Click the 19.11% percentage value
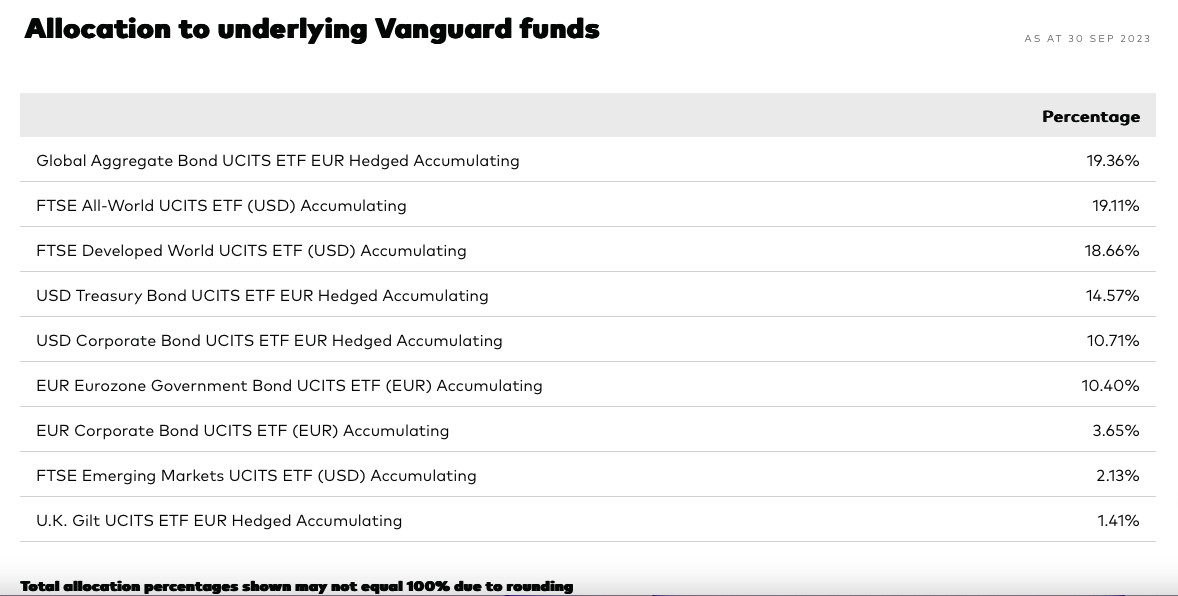Image resolution: width=1178 pixels, height=596 pixels. [1116, 205]
